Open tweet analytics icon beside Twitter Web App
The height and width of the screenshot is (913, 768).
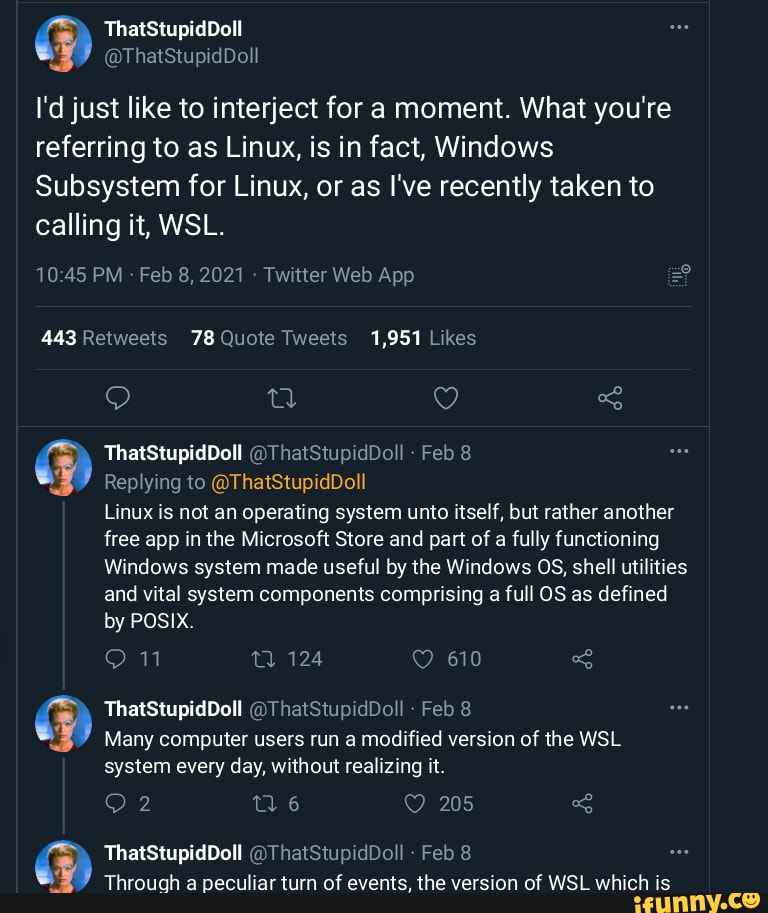pos(678,277)
